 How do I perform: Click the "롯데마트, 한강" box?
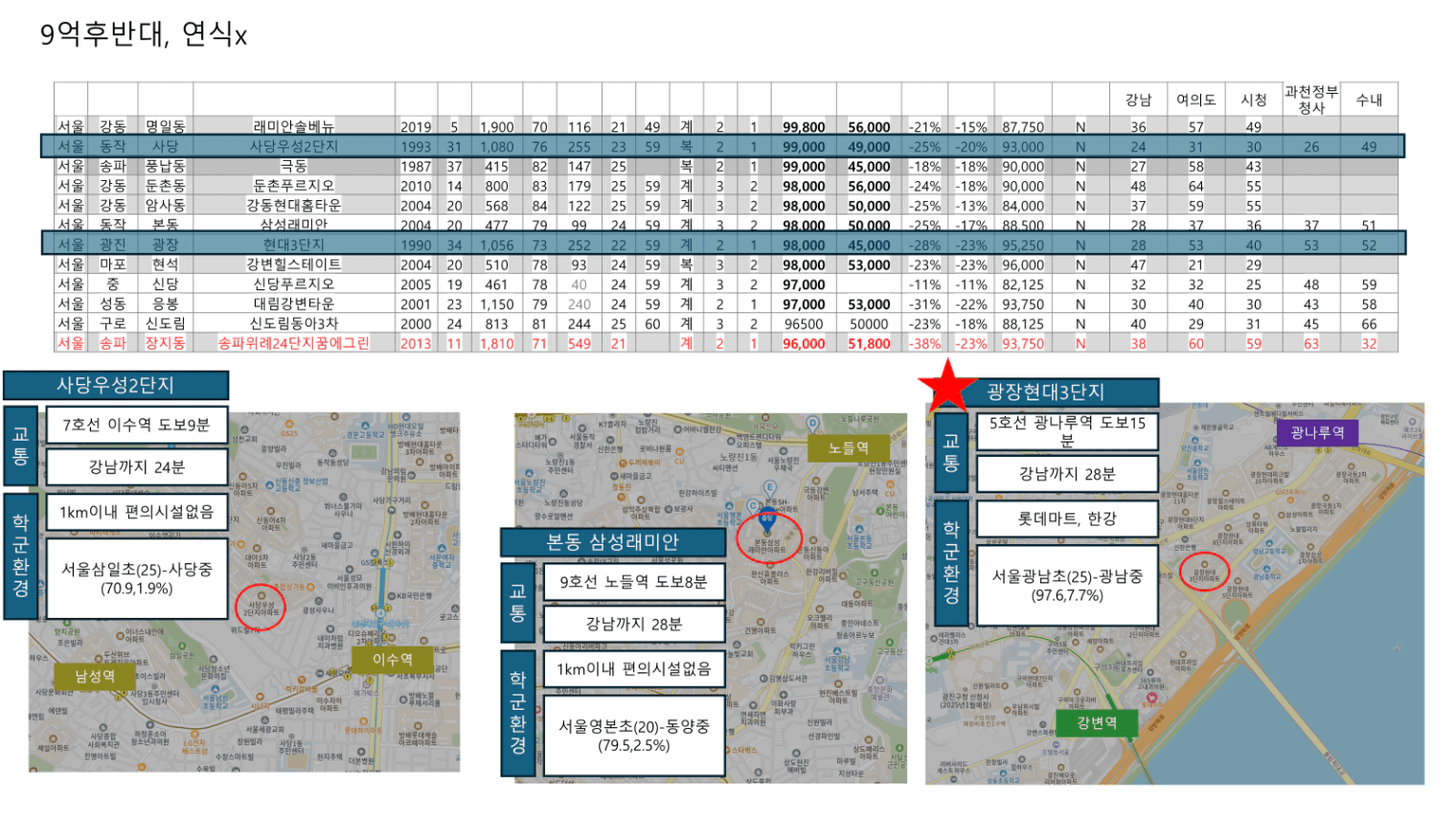pos(1067,518)
